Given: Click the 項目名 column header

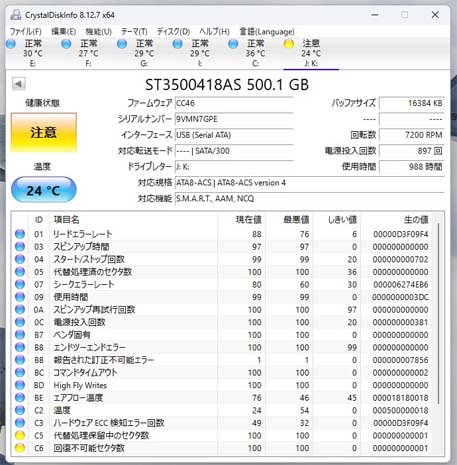Looking at the screenshot, I should 133,220.
